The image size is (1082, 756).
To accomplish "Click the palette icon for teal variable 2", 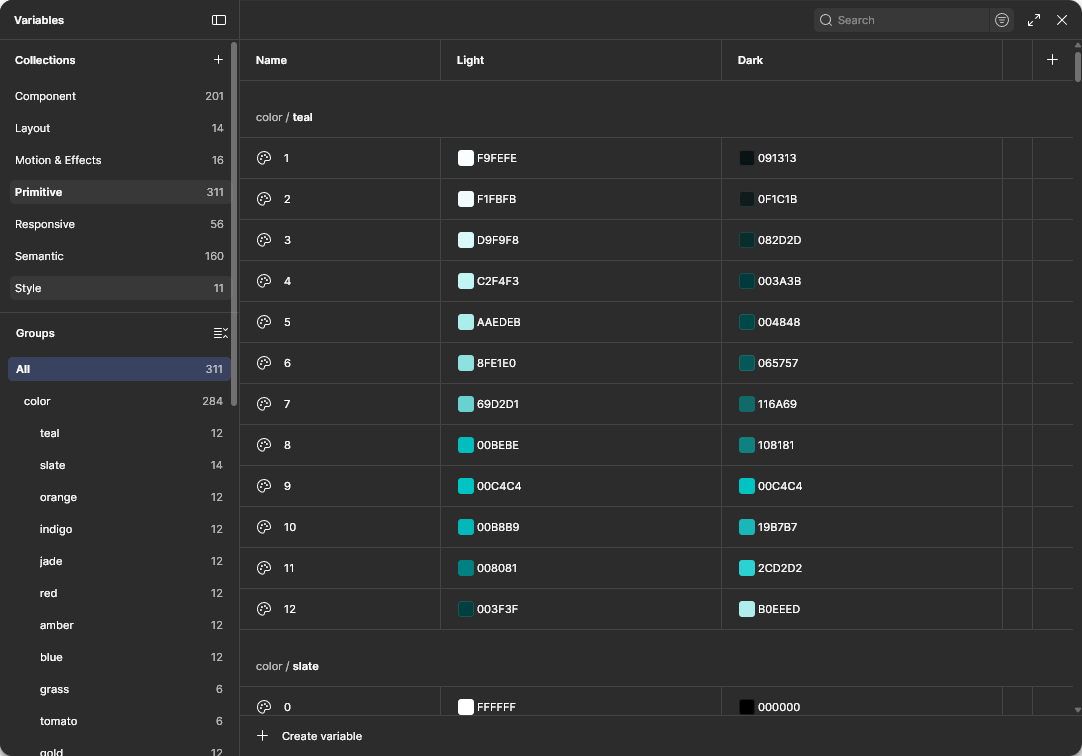I will click(x=264, y=199).
